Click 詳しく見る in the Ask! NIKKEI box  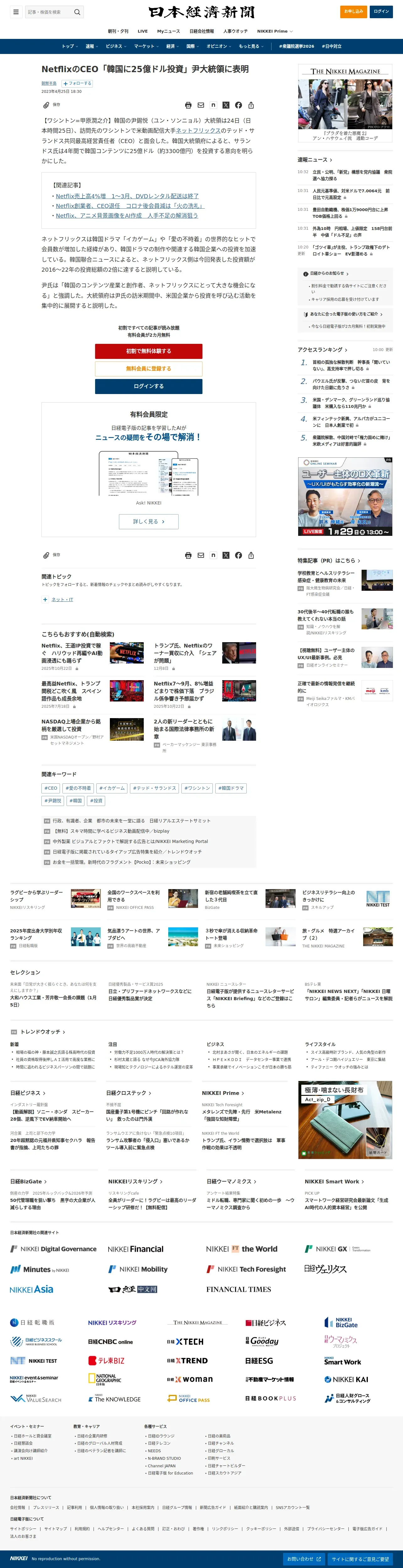148,522
